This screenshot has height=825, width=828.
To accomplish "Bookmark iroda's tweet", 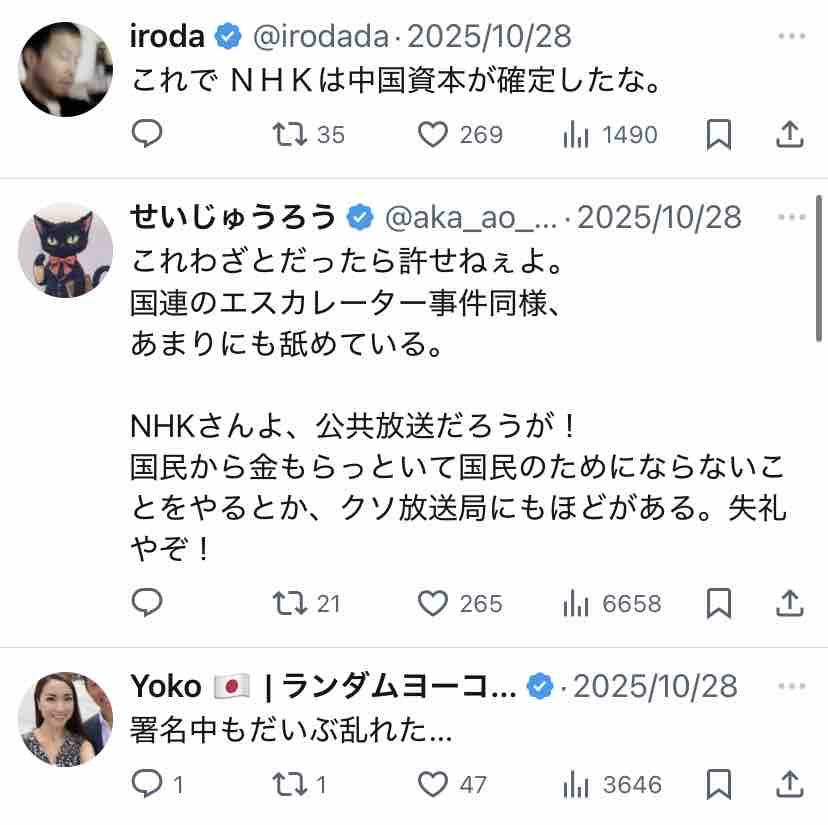I will tap(719, 134).
